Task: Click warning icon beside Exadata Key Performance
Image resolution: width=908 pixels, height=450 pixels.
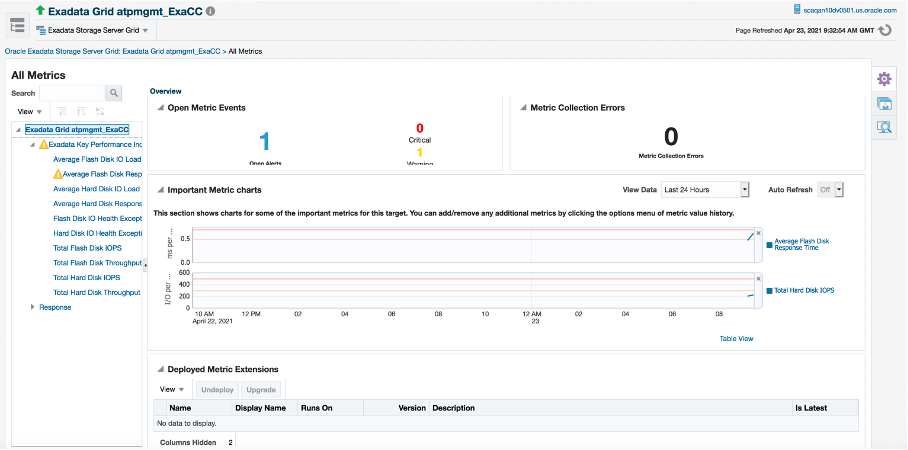Action: pos(43,144)
